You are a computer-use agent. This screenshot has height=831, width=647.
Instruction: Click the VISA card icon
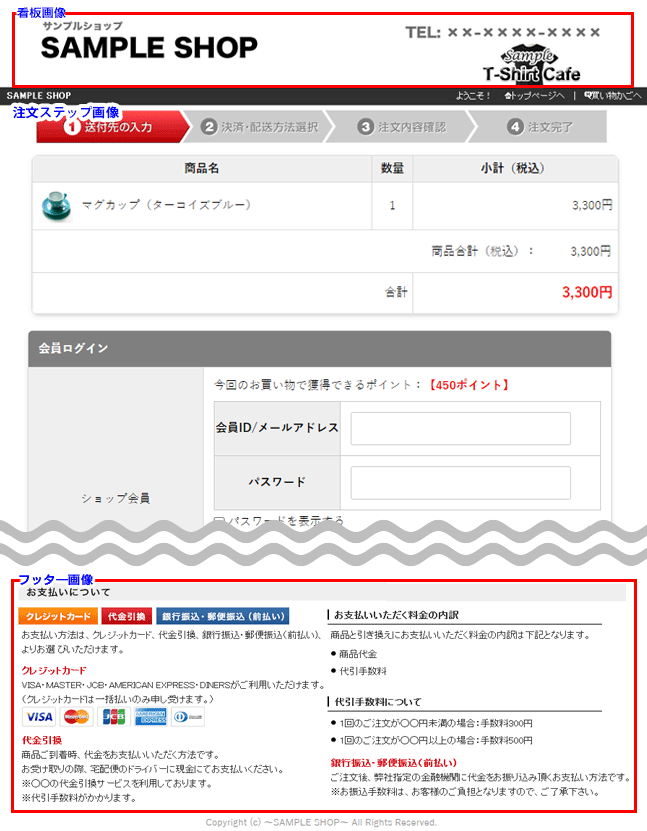[39, 717]
